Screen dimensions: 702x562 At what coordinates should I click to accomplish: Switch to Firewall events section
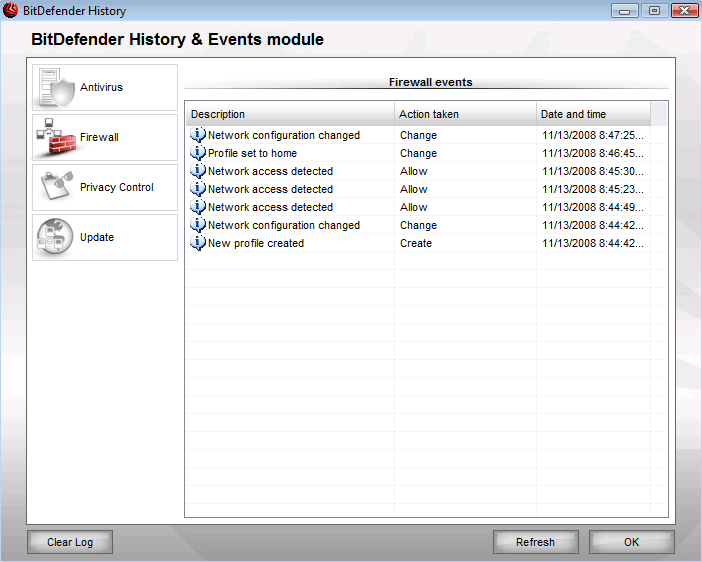click(105, 137)
